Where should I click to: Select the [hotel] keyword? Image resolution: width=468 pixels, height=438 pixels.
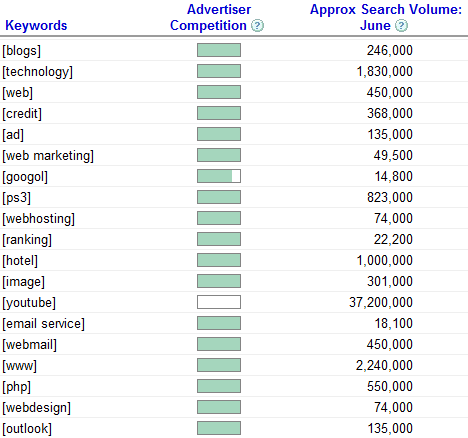(x=20, y=261)
